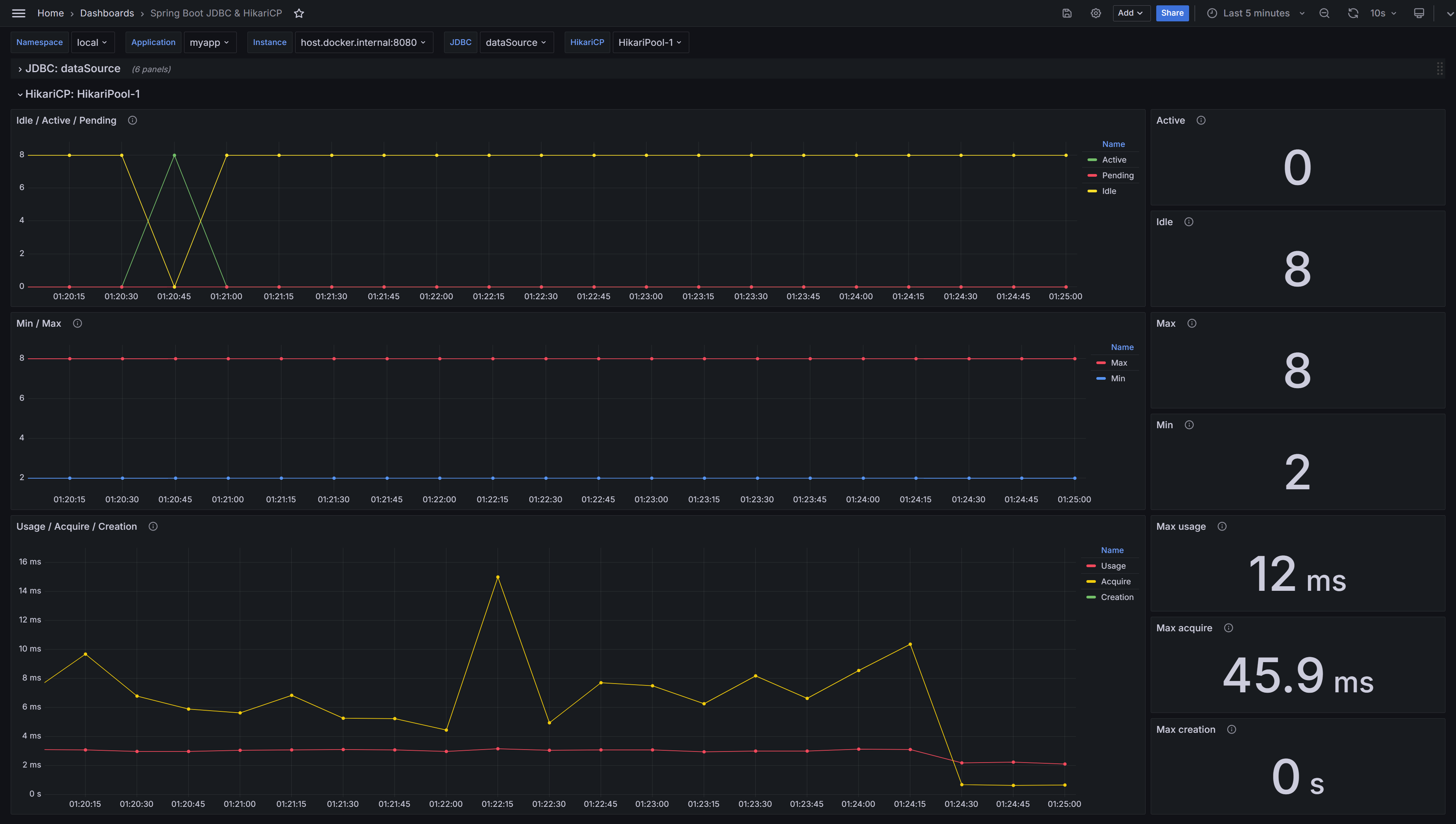Go to Dashboards in breadcrumb
The image size is (1456, 824).
[x=107, y=13]
